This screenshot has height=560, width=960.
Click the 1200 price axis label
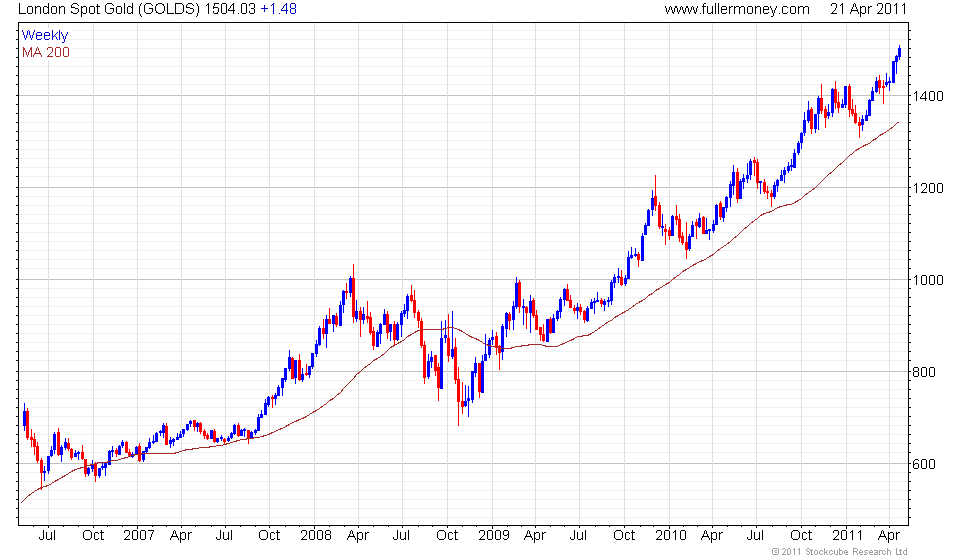click(x=928, y=188)
